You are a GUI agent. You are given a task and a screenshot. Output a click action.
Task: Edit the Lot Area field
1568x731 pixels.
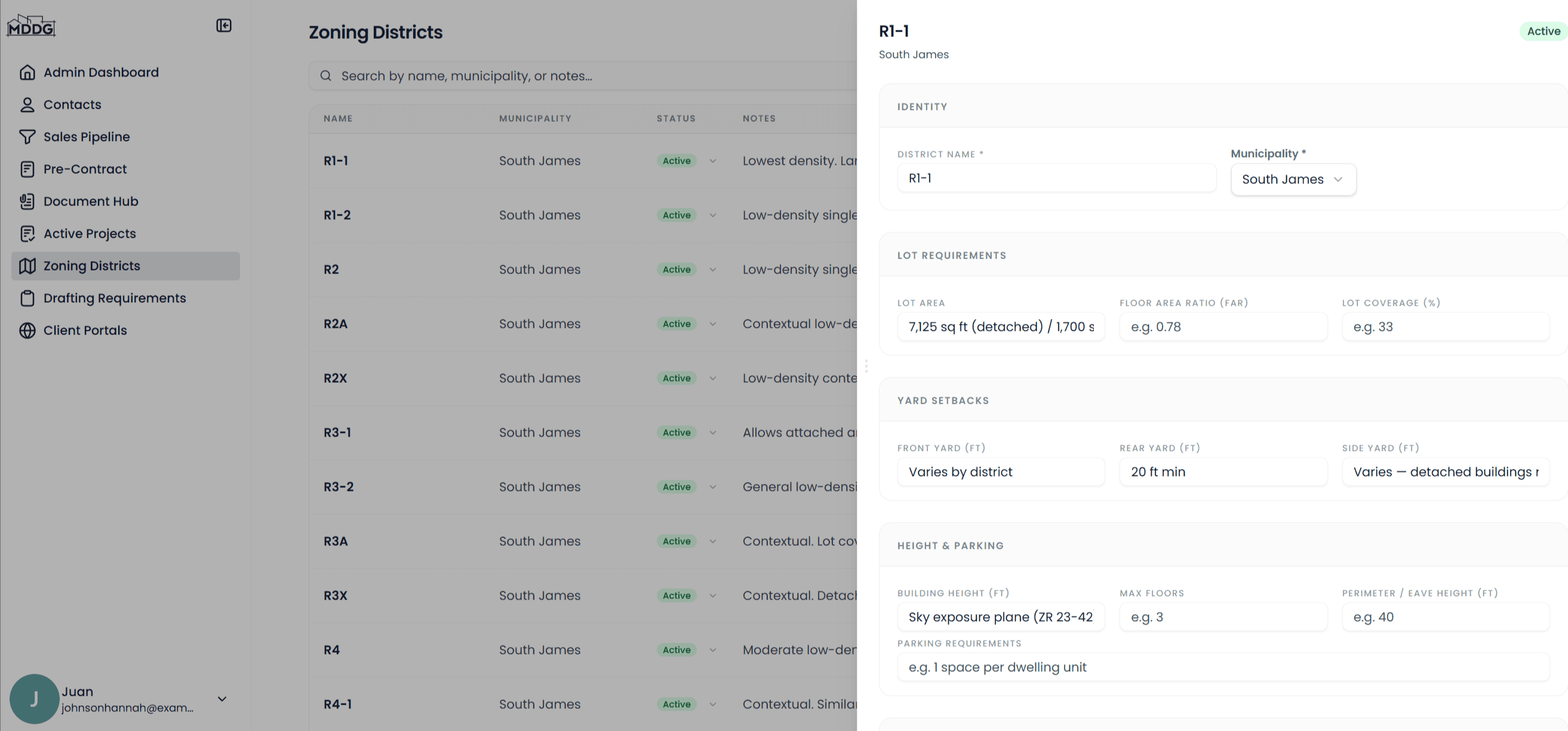pos(1000,327)
